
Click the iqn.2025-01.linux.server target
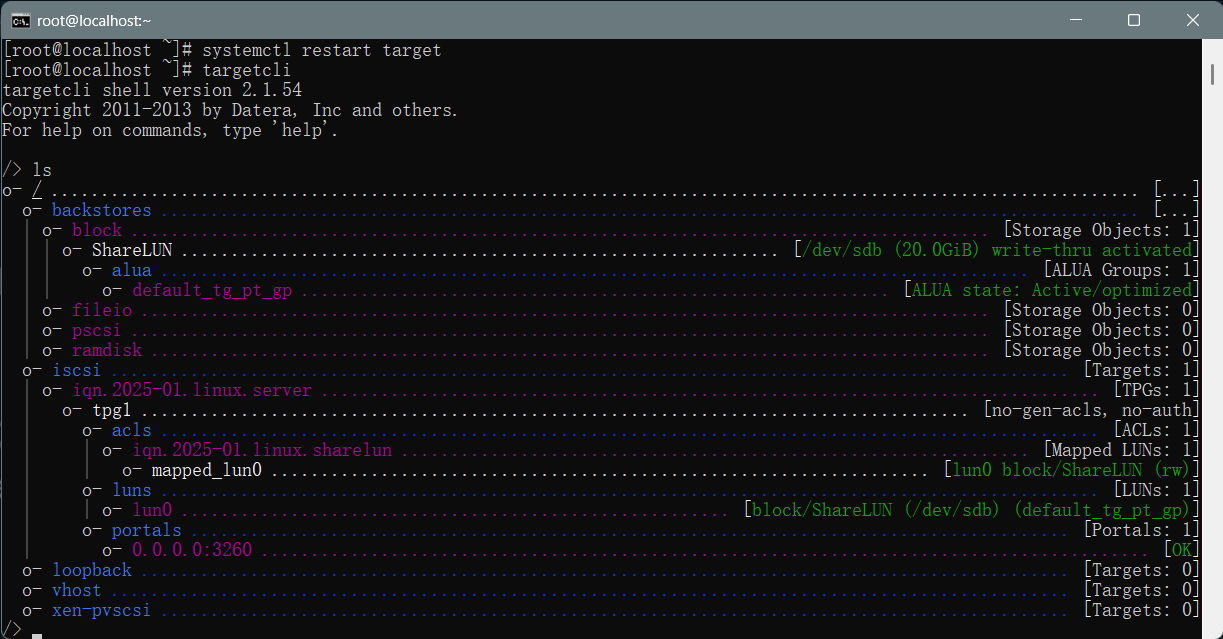(191, 390)
